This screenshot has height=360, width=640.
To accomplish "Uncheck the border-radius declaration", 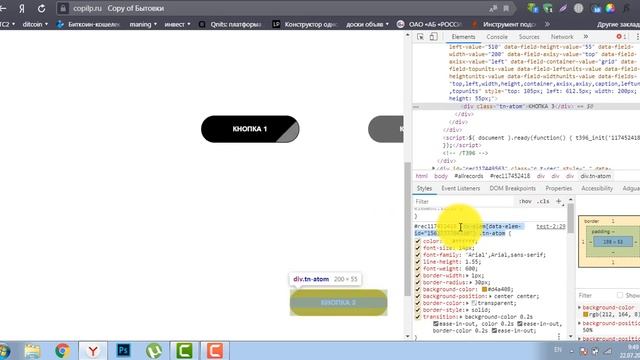I will pyautogui.click(x=418, y=282).
